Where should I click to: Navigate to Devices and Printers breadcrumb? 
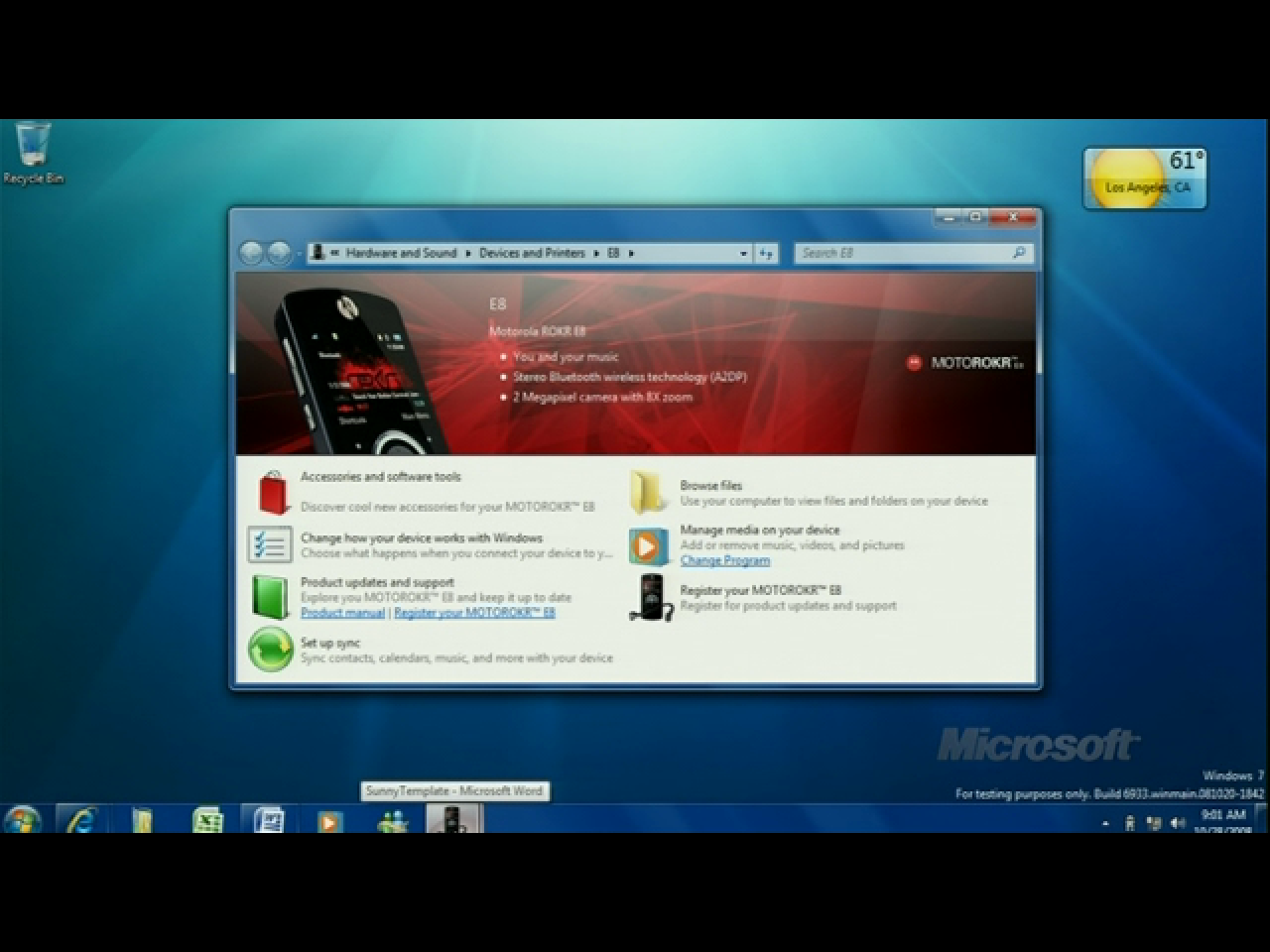point(532,253)
